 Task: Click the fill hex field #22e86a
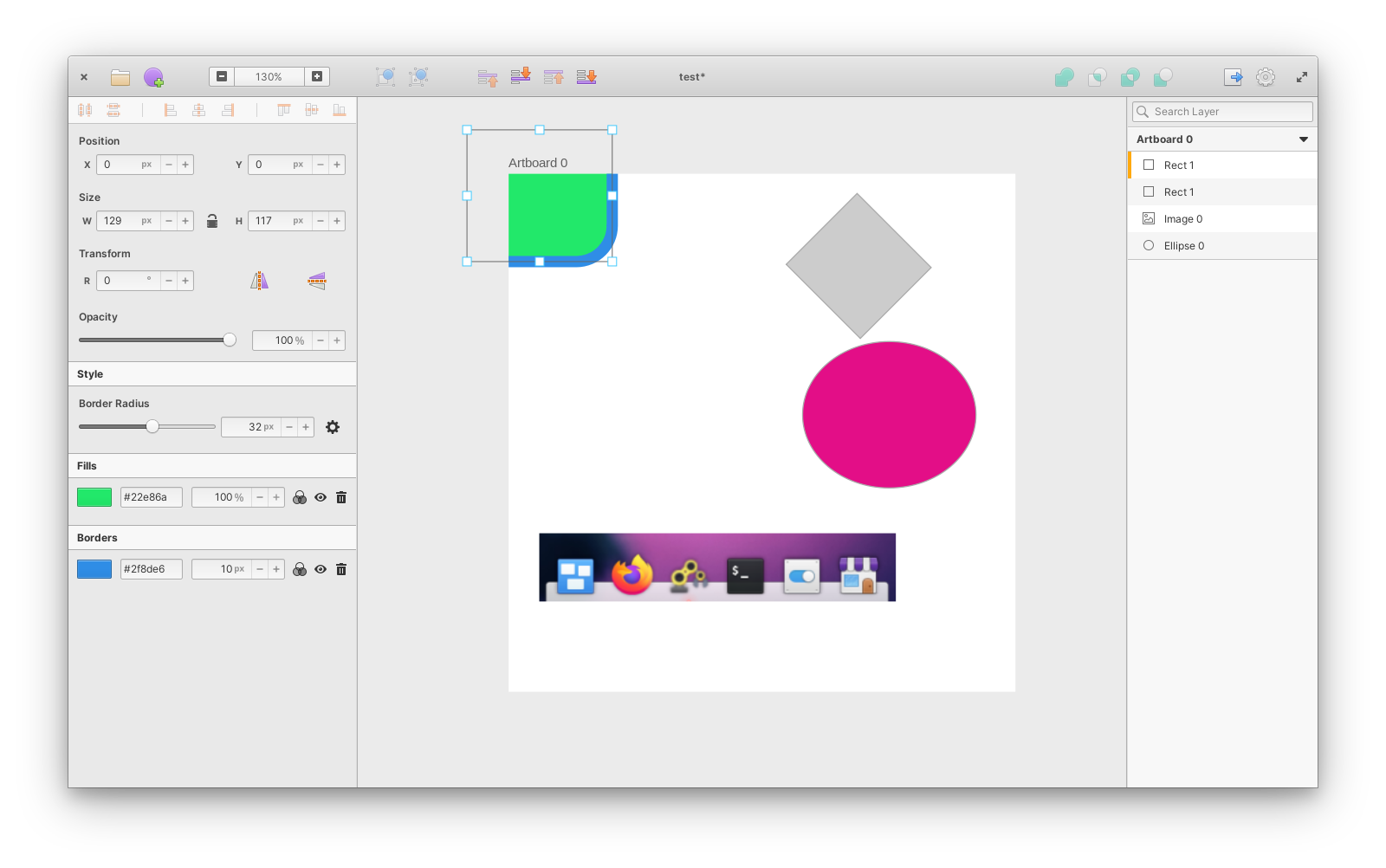152,497
